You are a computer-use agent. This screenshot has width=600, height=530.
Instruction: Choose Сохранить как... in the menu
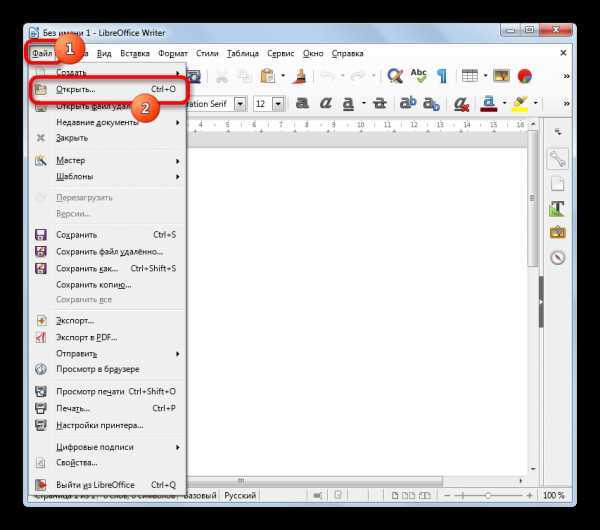pos(107,268)
